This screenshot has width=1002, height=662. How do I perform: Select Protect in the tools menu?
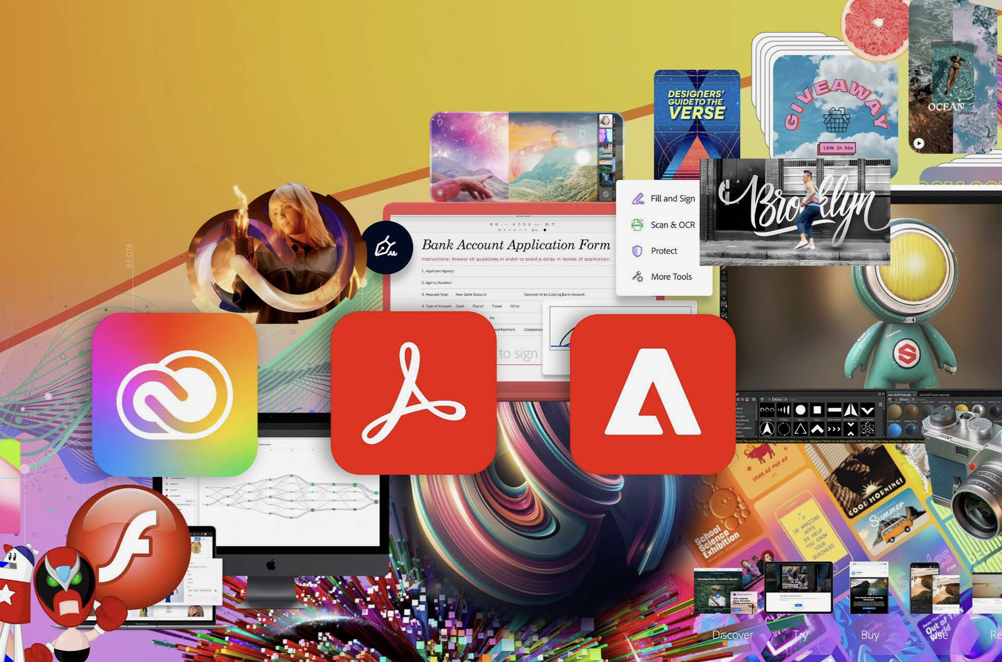(664, 251)
